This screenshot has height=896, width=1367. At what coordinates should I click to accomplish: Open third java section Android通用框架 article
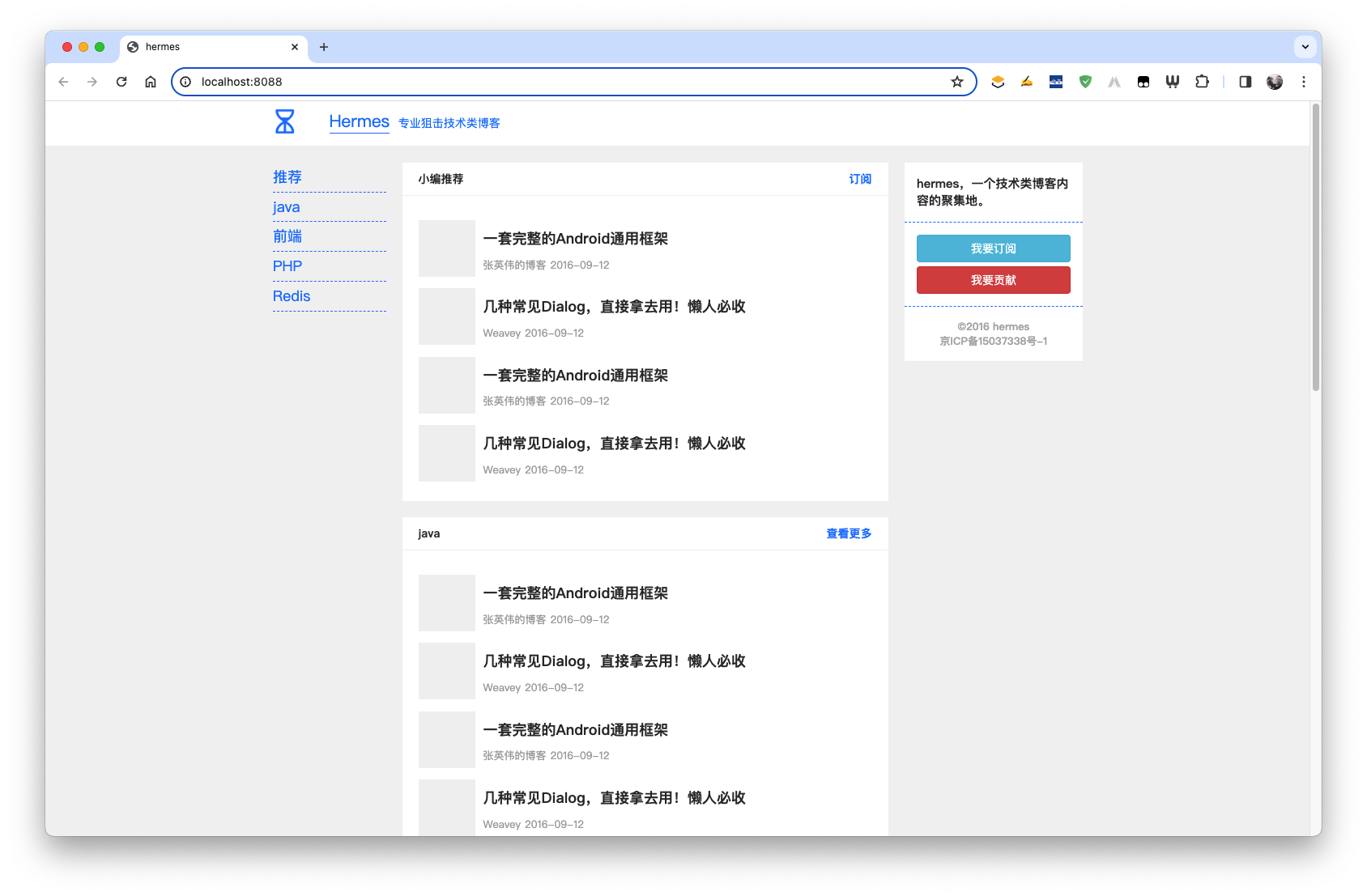pos(576,730)
